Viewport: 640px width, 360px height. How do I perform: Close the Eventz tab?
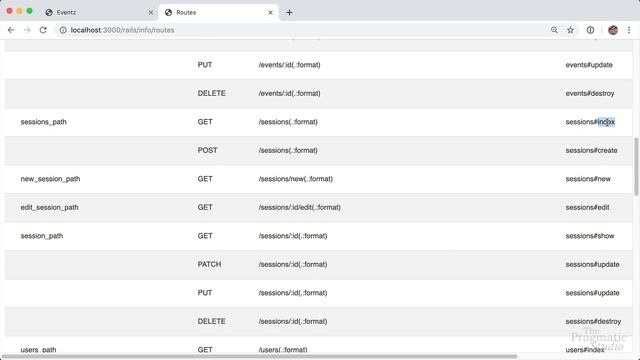151,12
